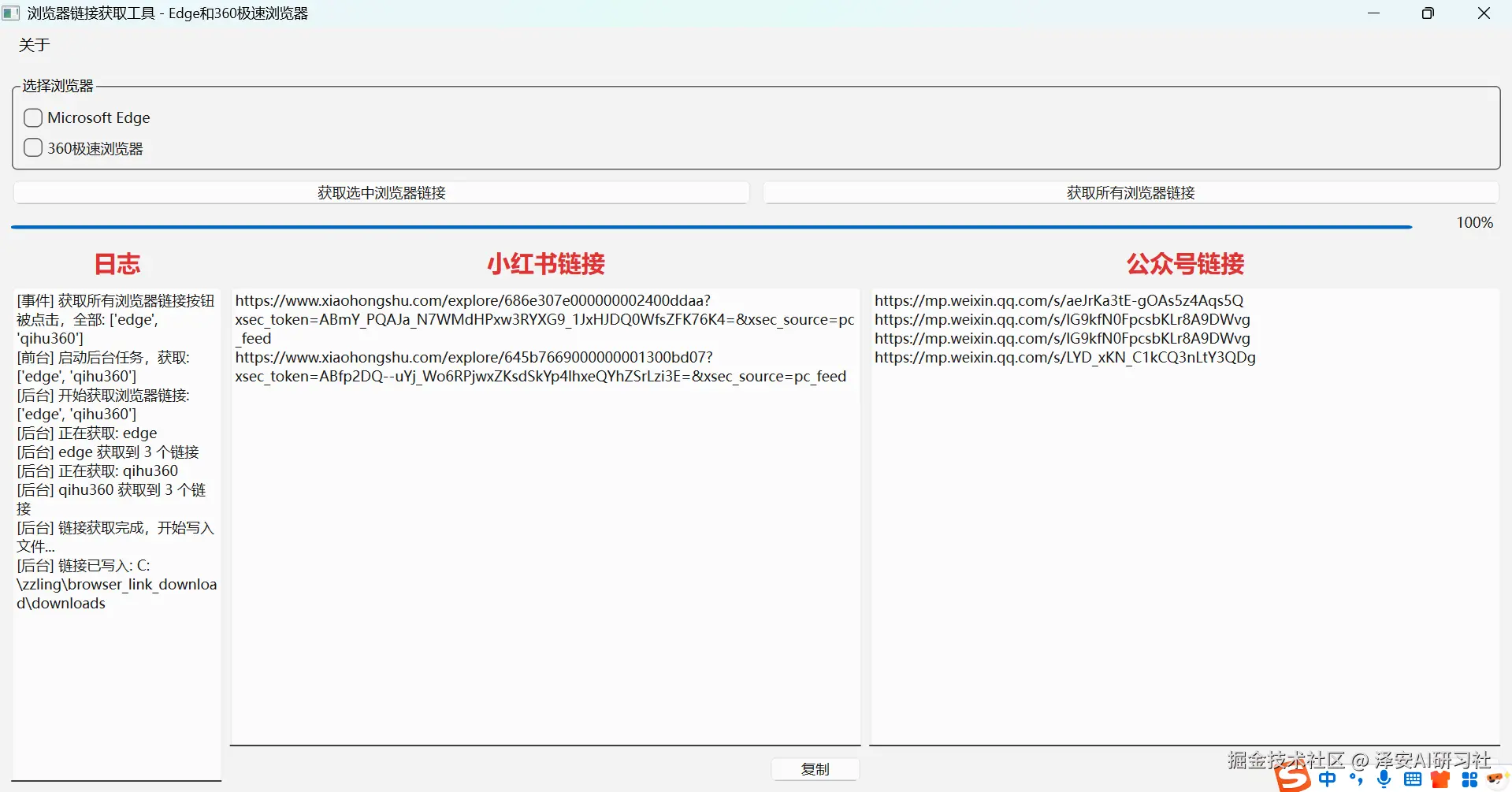Open the Sogou soft keyboard icon
The width and height of the screenshot is (1512, 792).
1413,779
